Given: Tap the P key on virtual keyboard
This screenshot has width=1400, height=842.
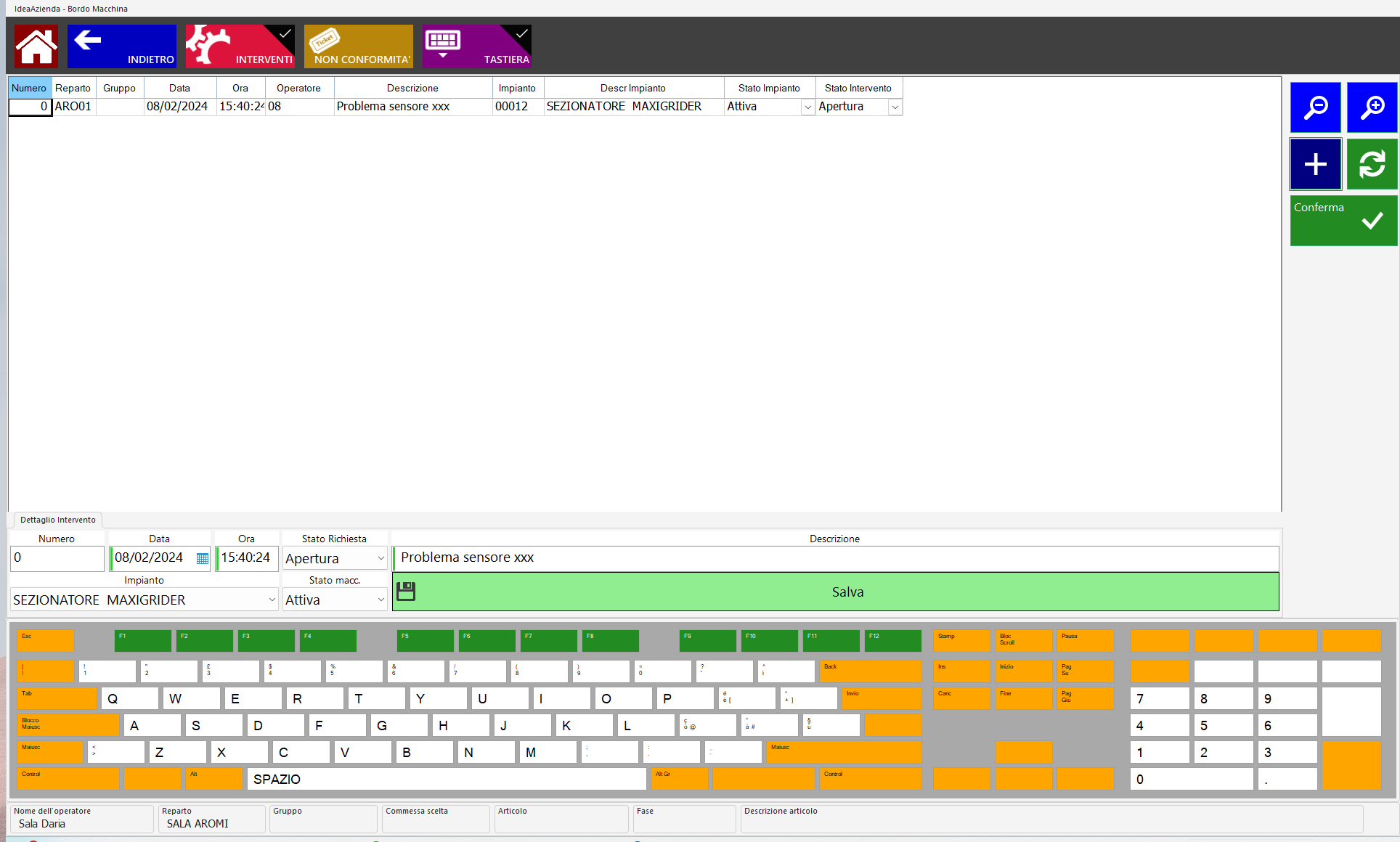Looking at the screenshot, I should point(685,698).
